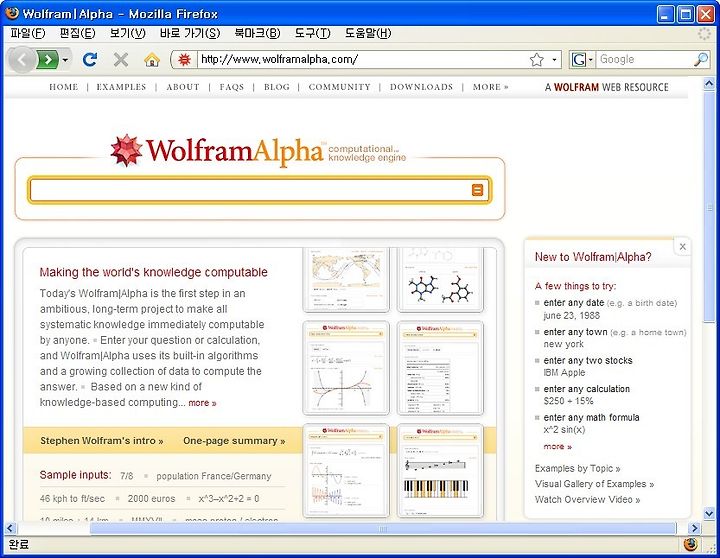Open the COMMUNITY navigation link

click(x=339, y=87)
